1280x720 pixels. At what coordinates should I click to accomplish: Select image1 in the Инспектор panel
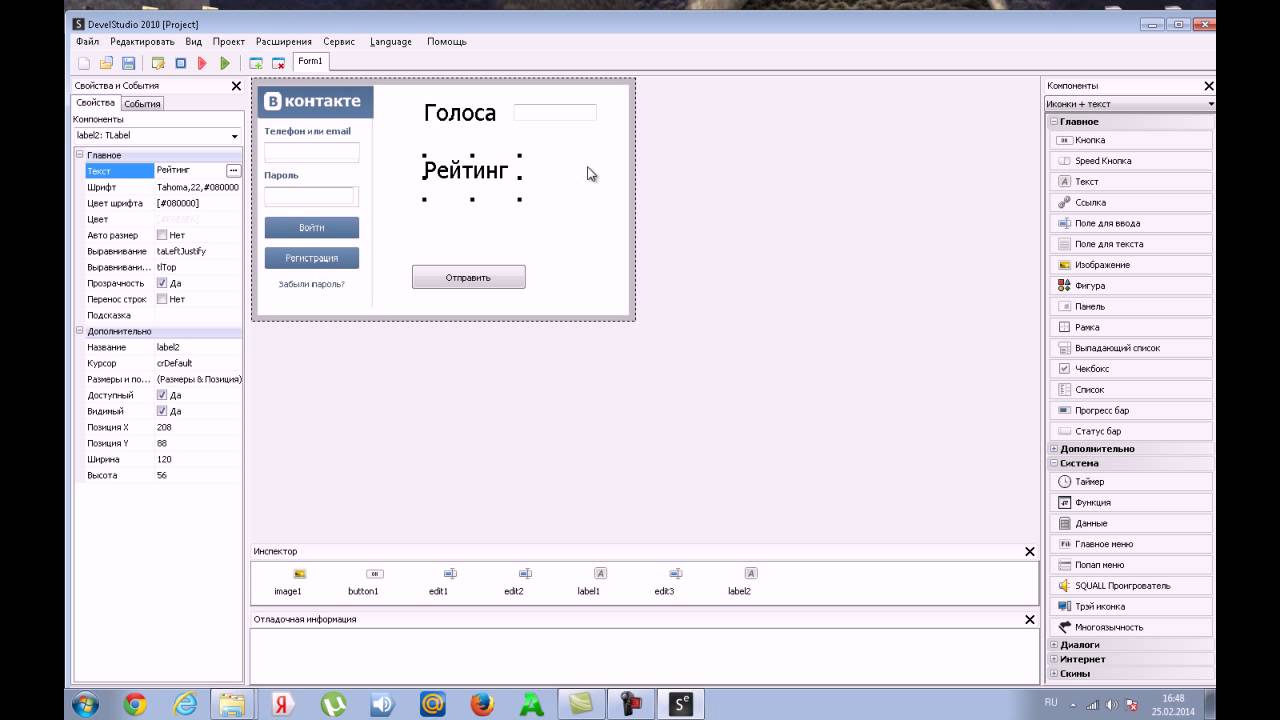288,581
